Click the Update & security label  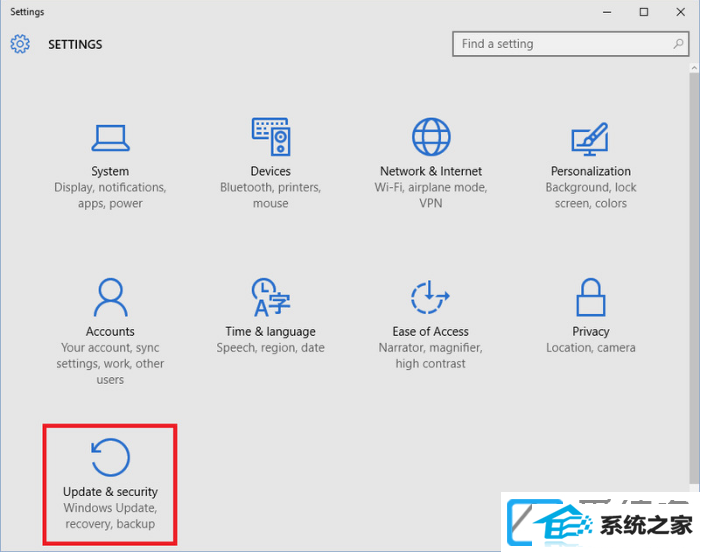[110, 492]
